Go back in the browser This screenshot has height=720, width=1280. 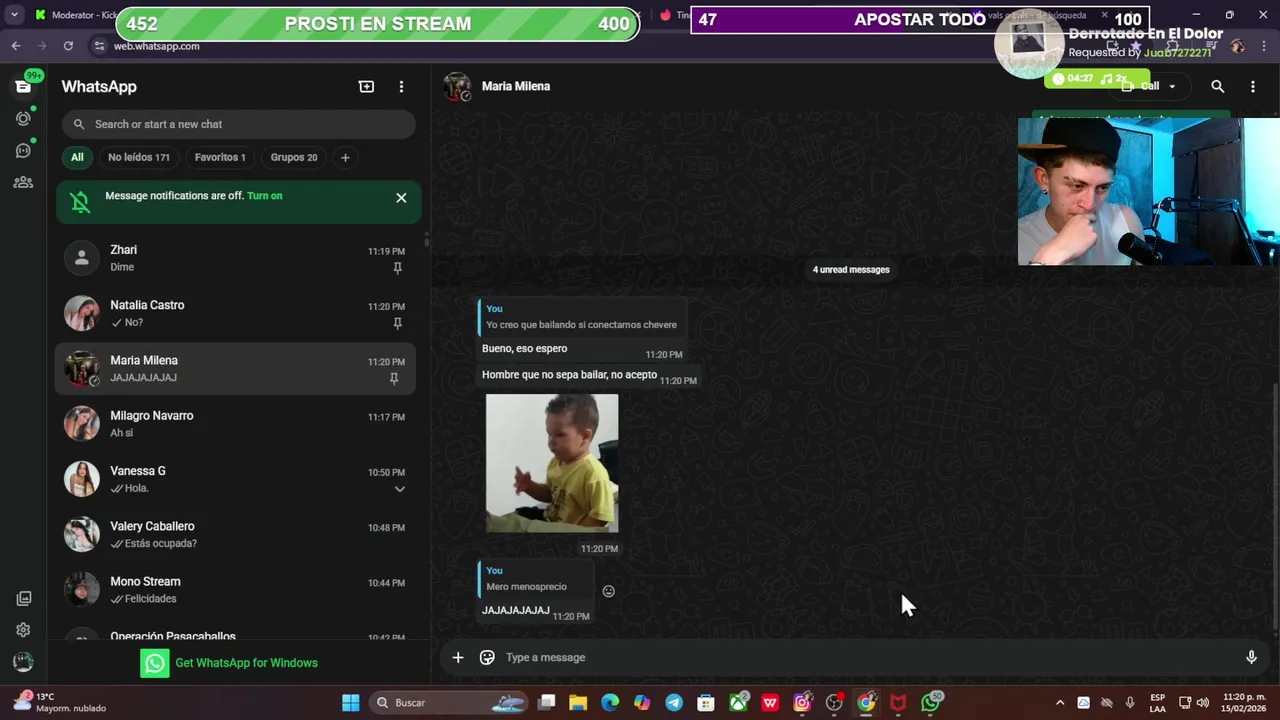[15, 46]
